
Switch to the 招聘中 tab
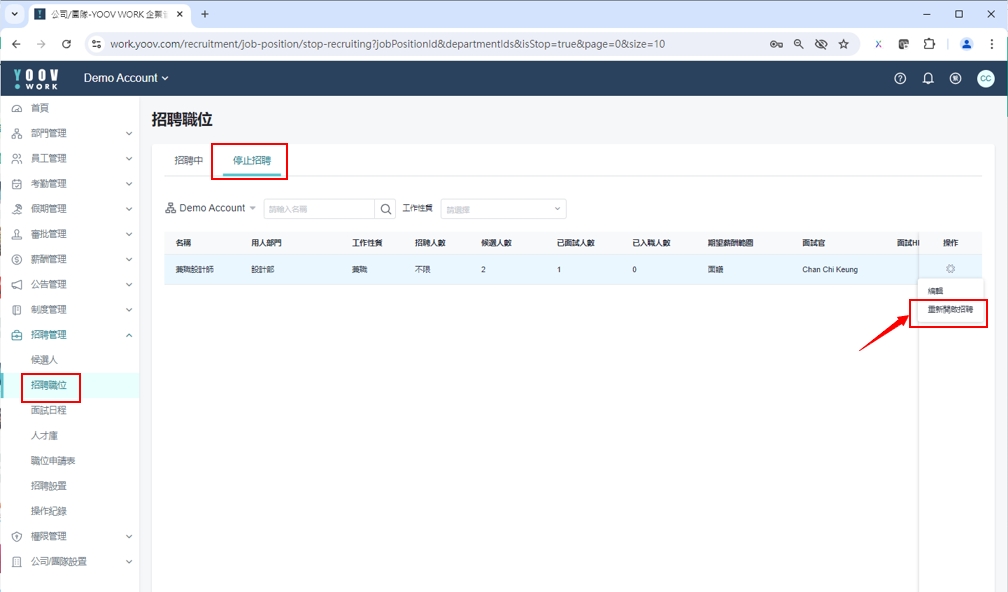[x=189, y=160]
